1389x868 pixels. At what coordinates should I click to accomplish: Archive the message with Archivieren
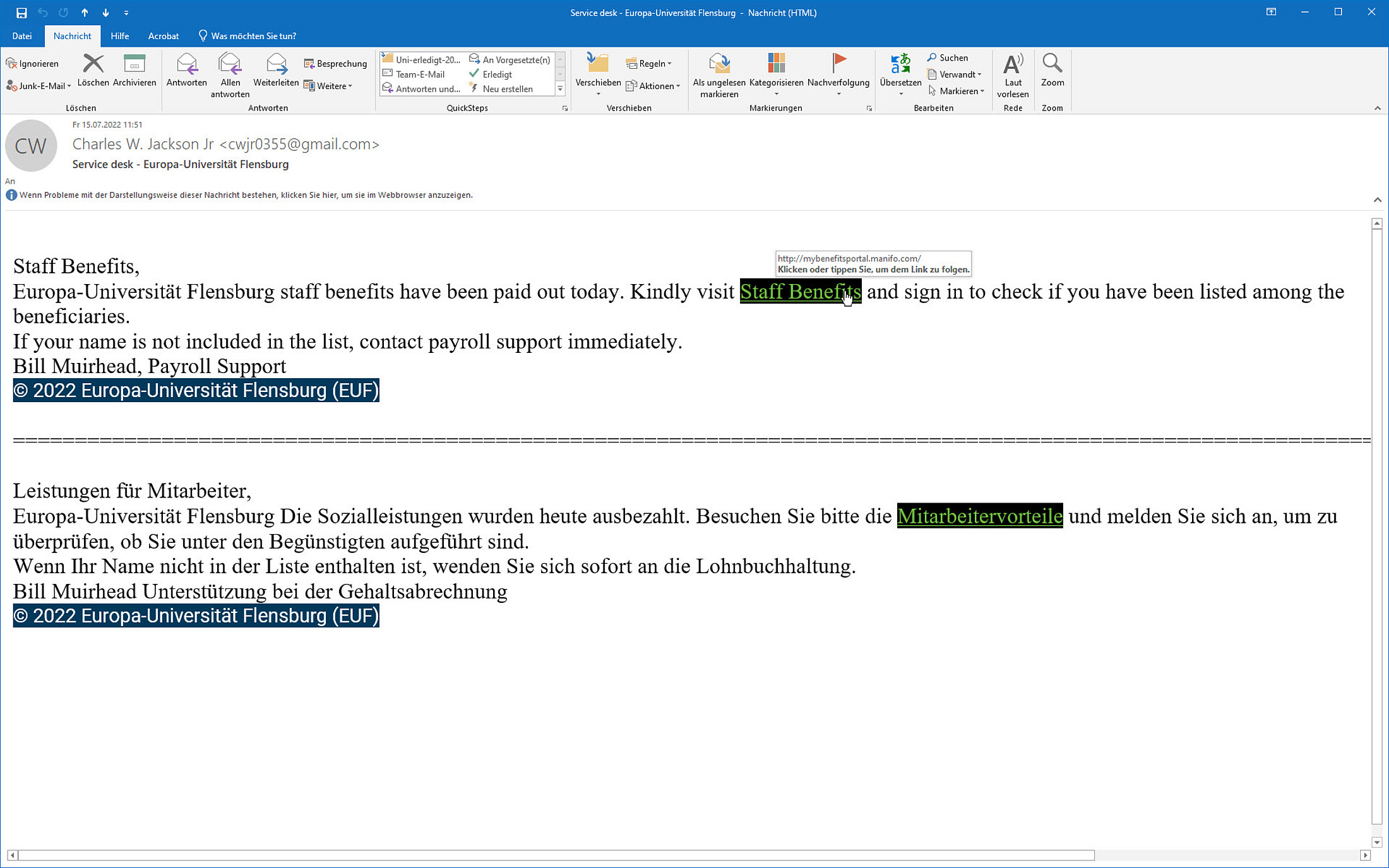click(134, 64)
